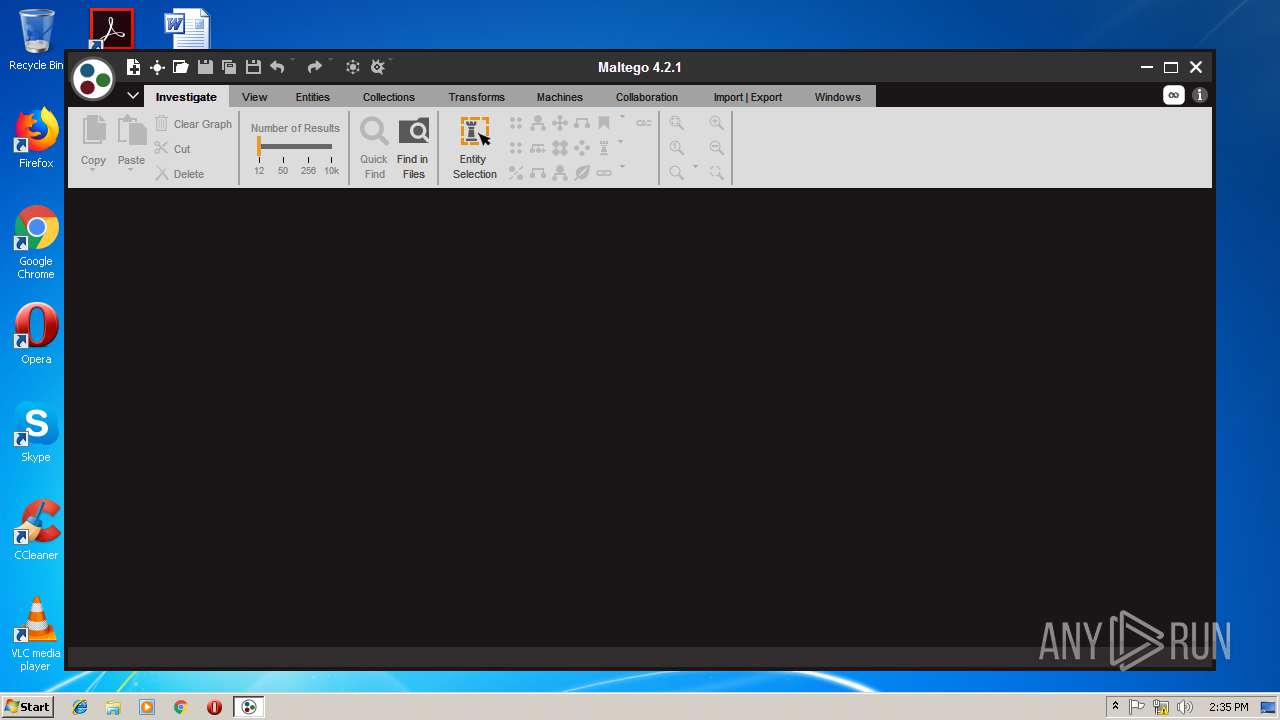1280x720 pixels.
Task: Click the four-arrow move icon in ribbon
Action: coord(560,123)
